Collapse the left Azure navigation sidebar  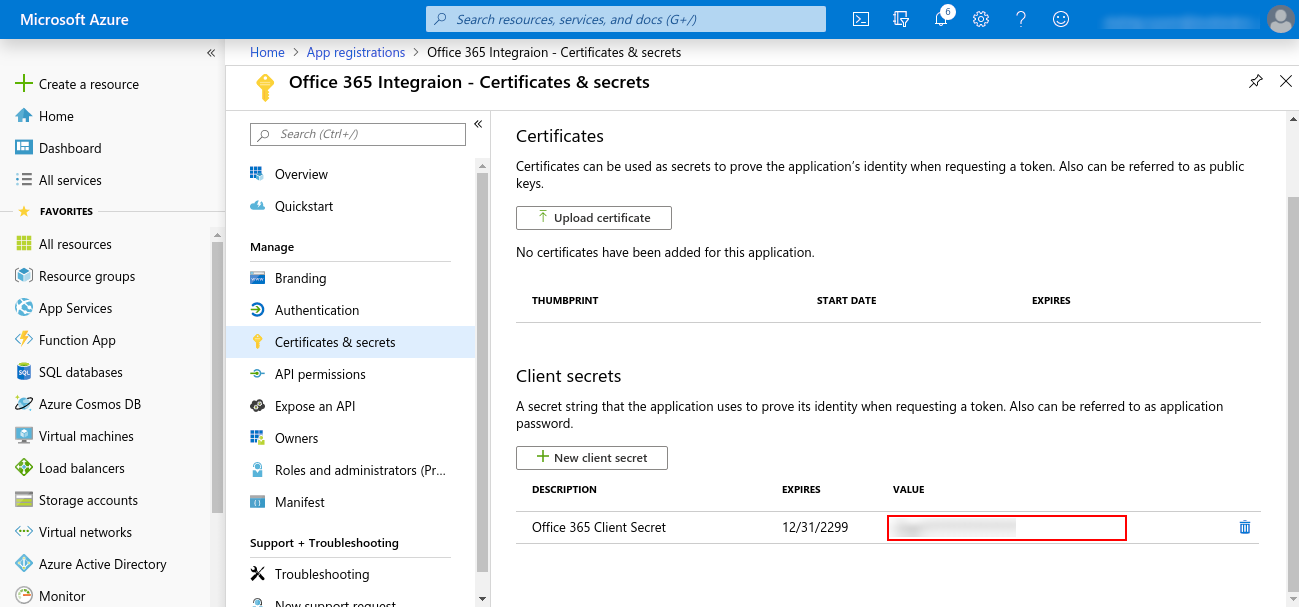click(x=211, y=52)
